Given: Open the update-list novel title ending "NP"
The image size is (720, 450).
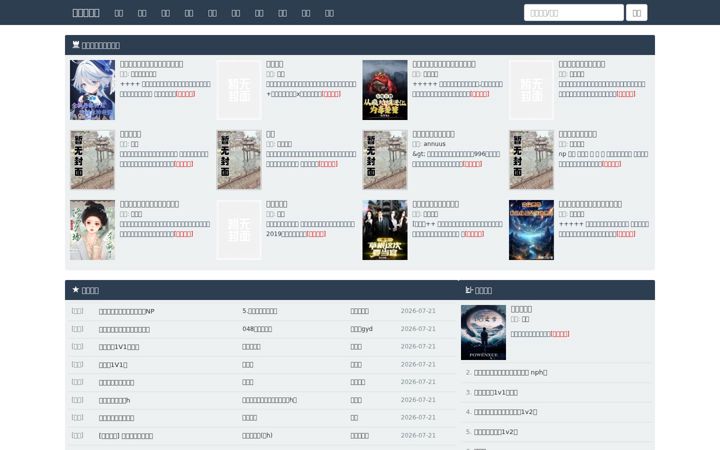Looking at the screenshot, I should coord(127,311).
